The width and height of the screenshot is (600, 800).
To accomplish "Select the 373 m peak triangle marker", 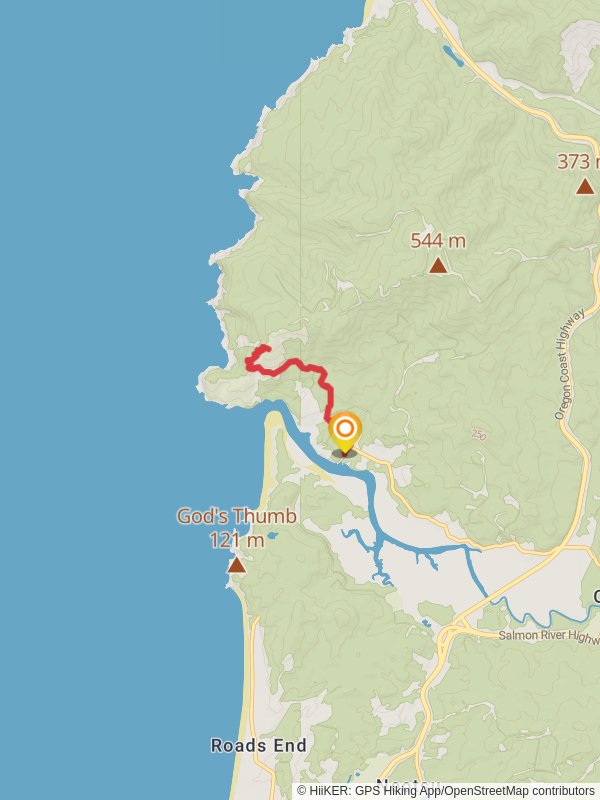I will 585,186.
